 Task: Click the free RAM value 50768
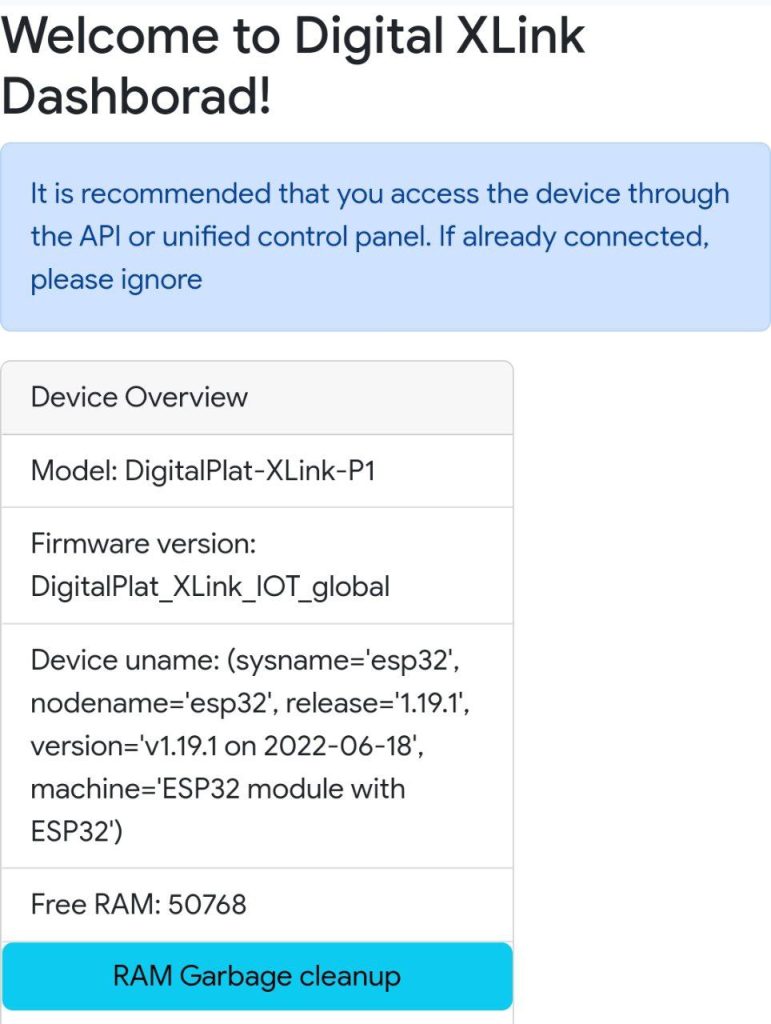click(208, 905)
